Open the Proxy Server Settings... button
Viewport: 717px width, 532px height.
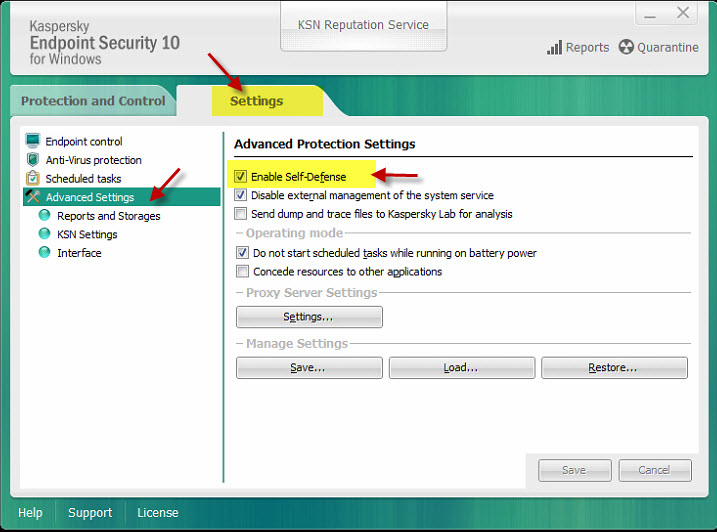[309, 317]
